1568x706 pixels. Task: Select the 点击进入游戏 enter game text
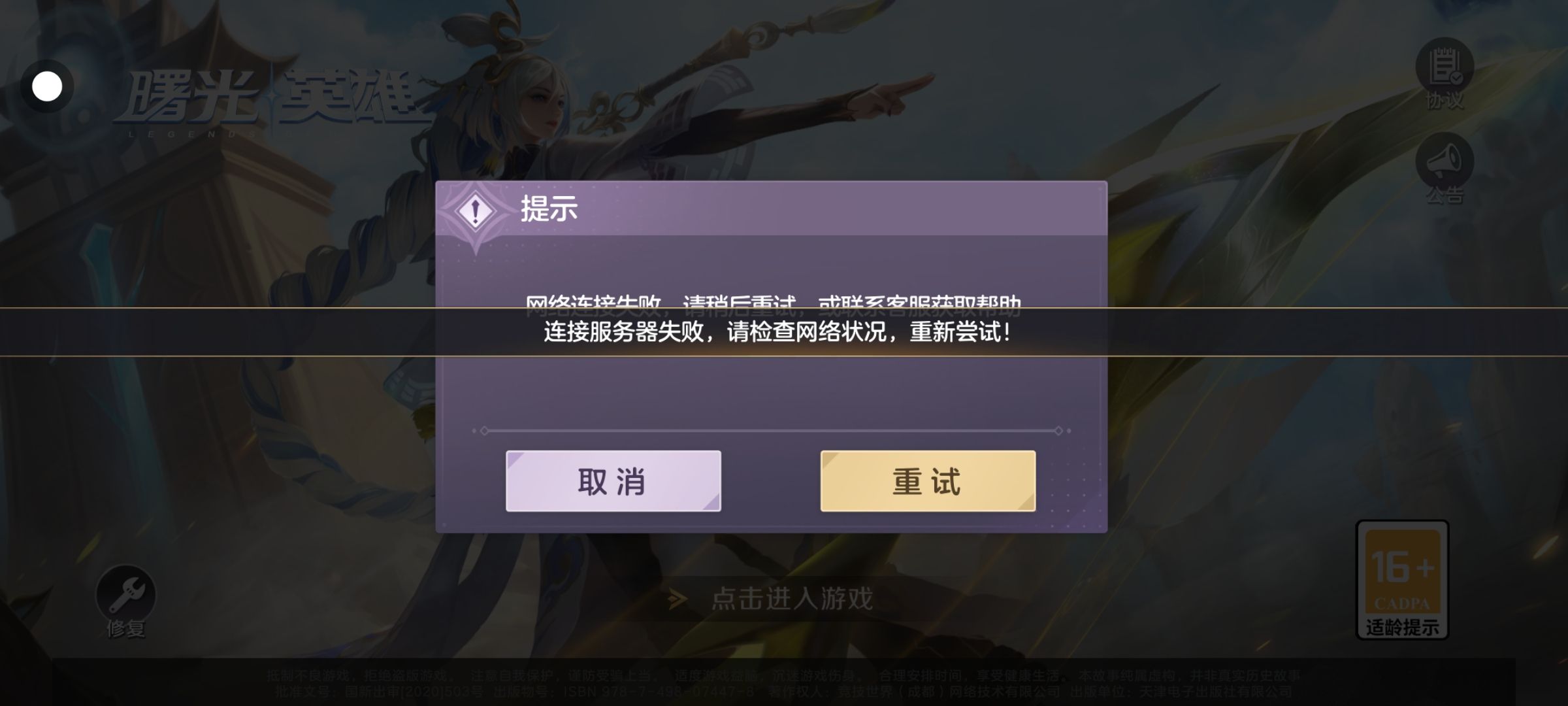792,598
